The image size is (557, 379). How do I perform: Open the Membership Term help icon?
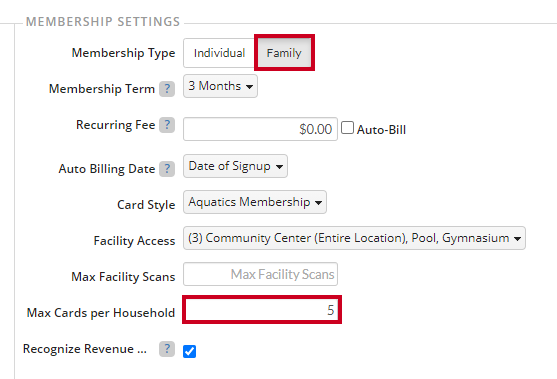pyautogui.click(x=167, y=88)
